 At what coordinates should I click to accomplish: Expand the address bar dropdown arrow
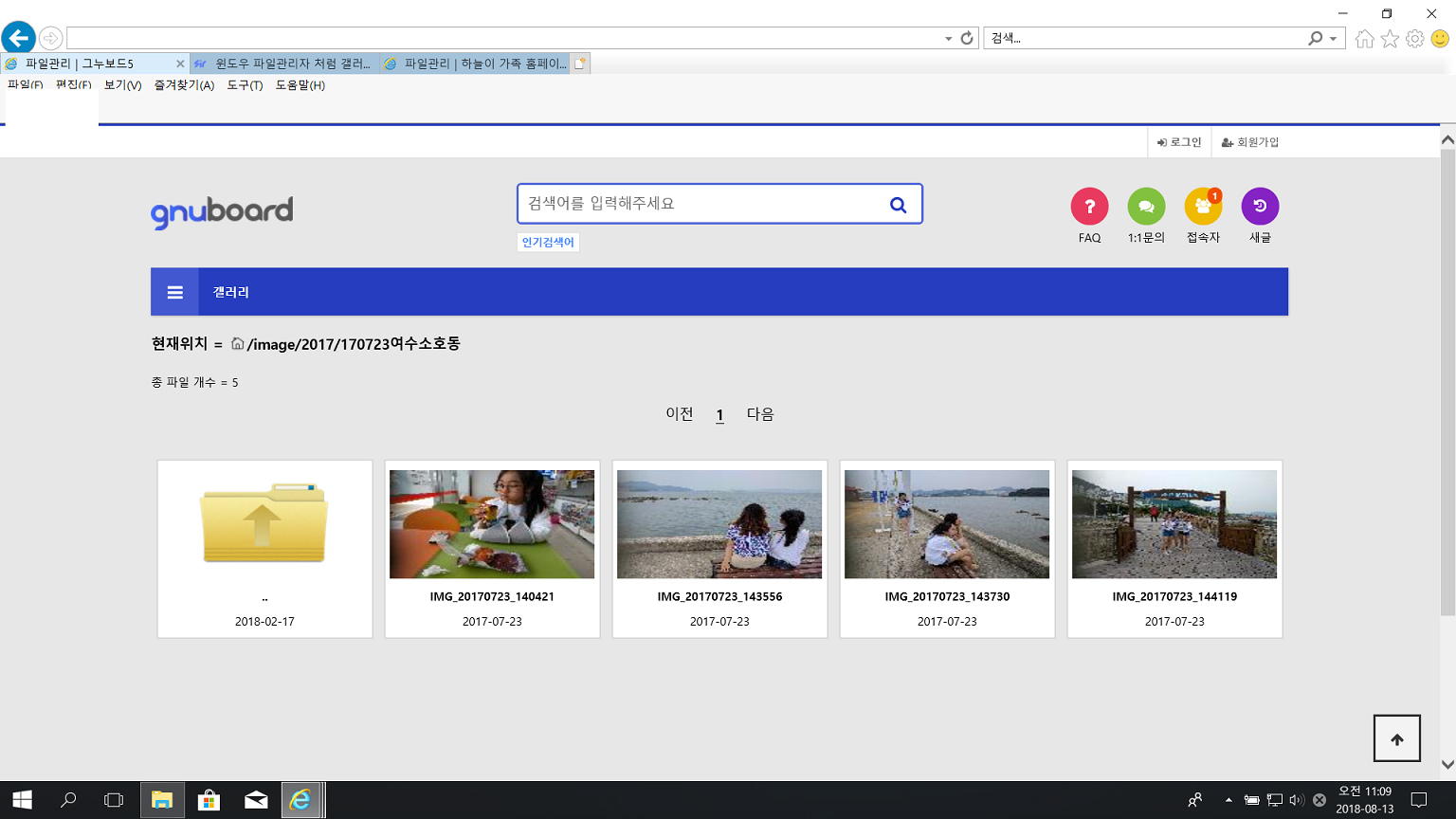tap(948, 39)
